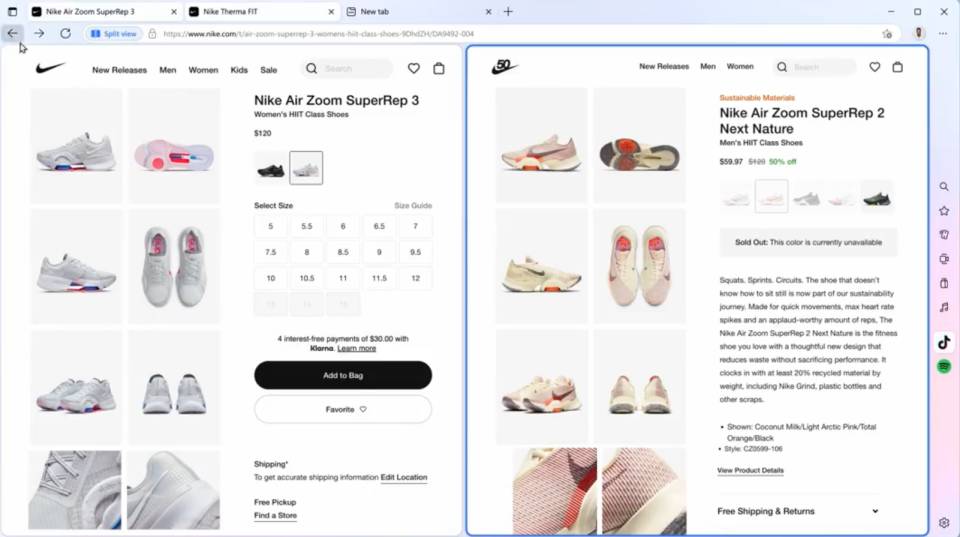Add this page to favorites star icon
This screenshot has height=537, width=960.
tap(887, 34)
